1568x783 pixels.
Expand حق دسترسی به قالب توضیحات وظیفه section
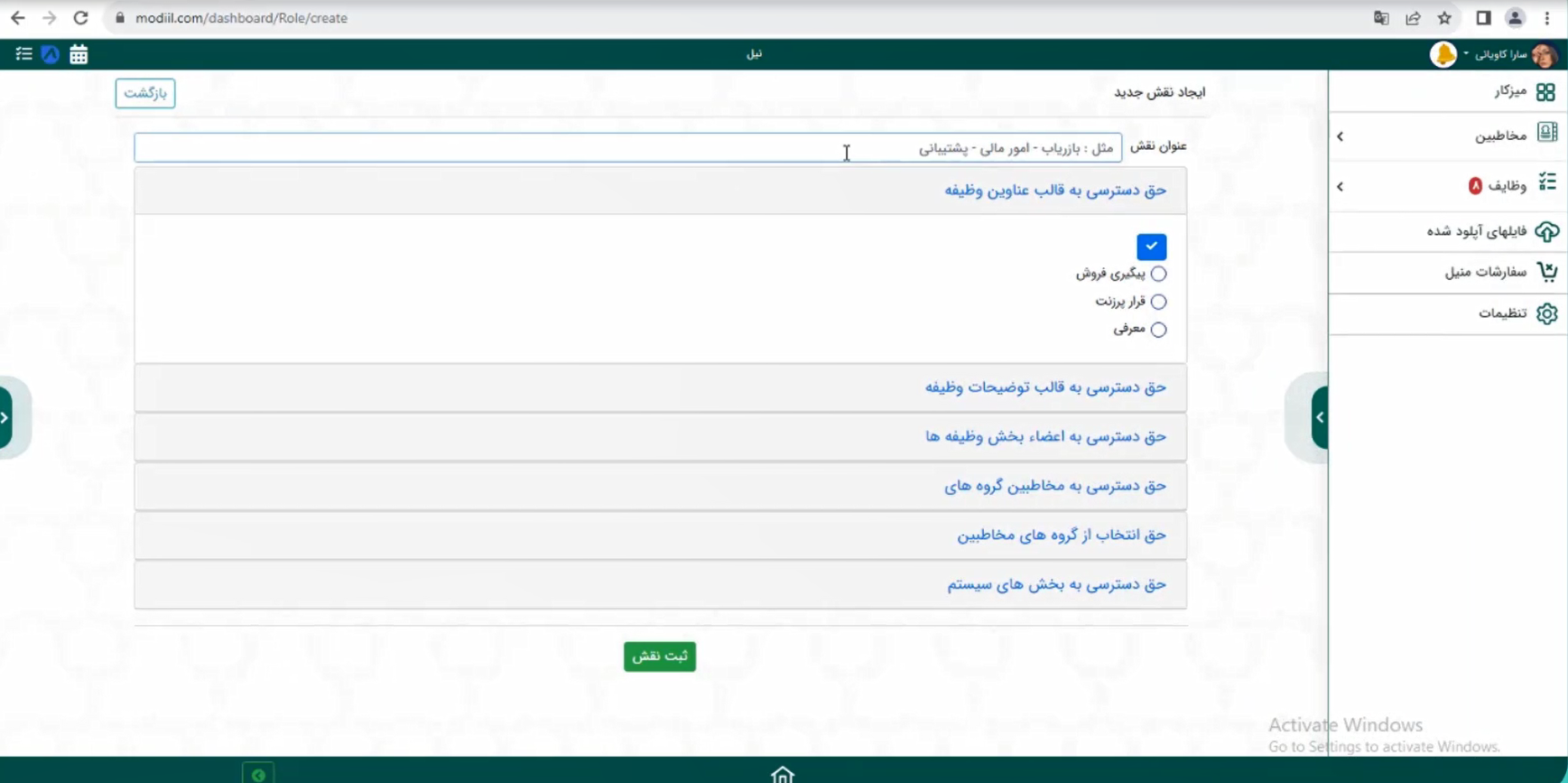1044,387
